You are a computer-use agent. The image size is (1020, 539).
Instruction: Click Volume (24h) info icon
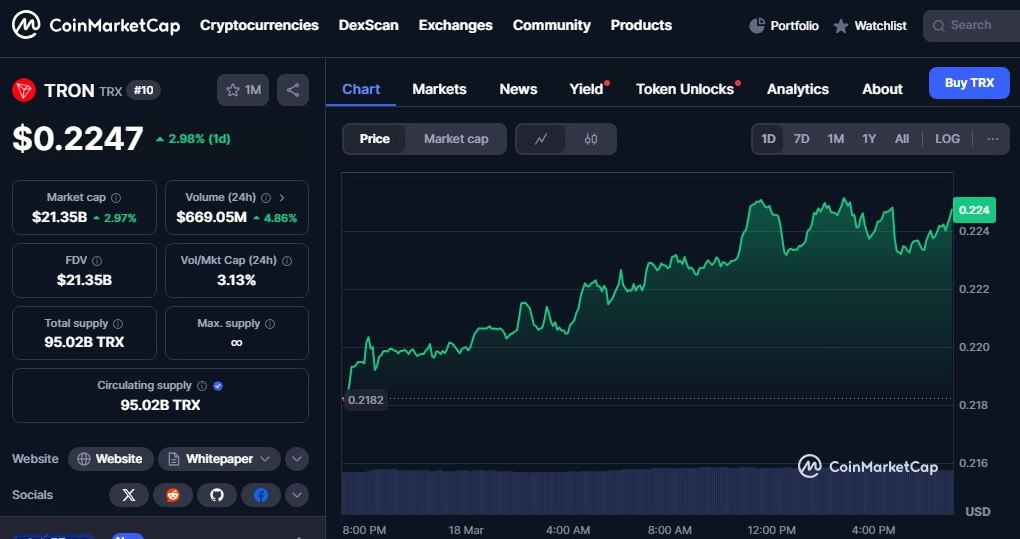pyautogui.click(x=266, y=198)
